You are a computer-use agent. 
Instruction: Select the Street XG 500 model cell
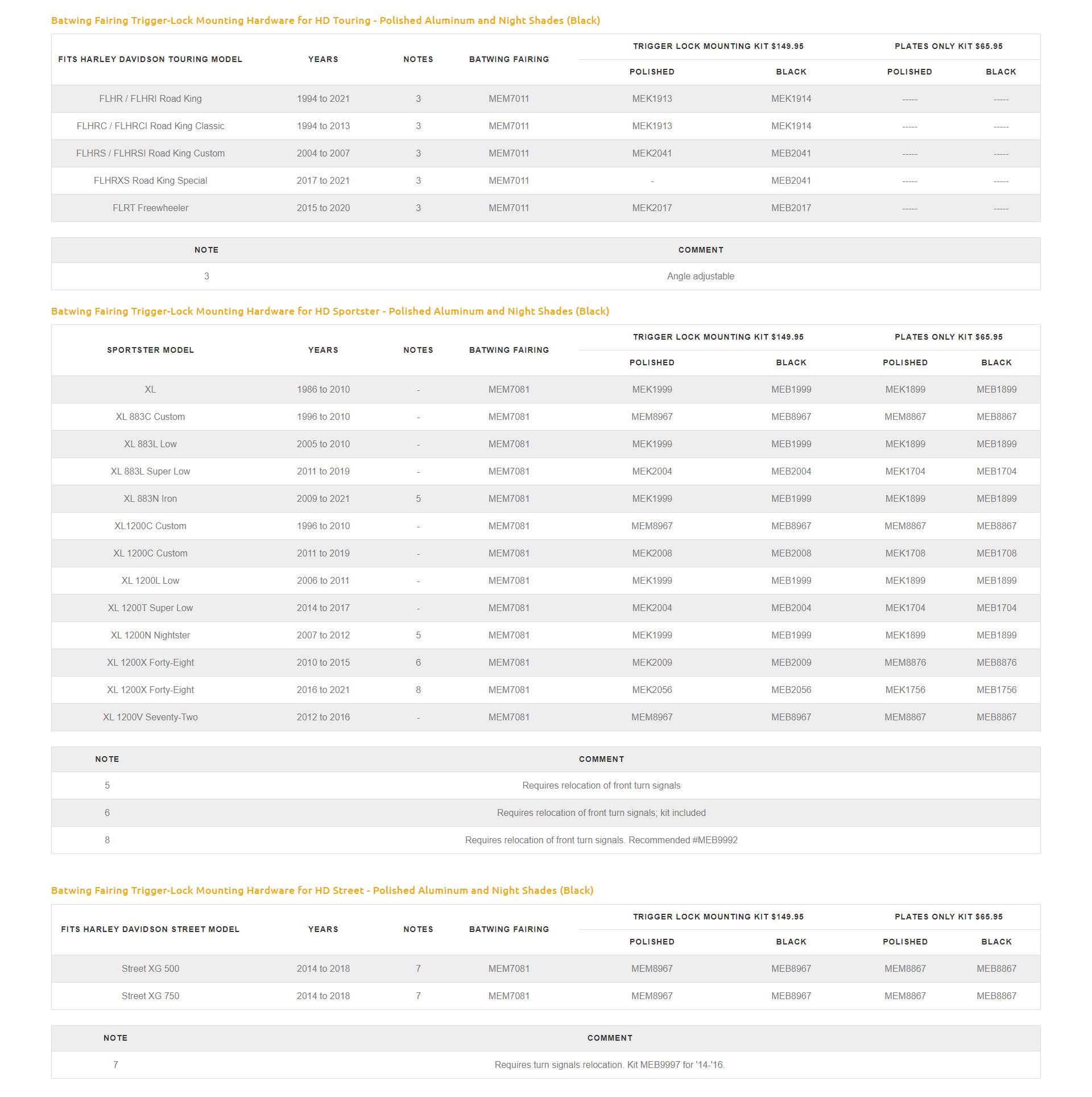150,969
